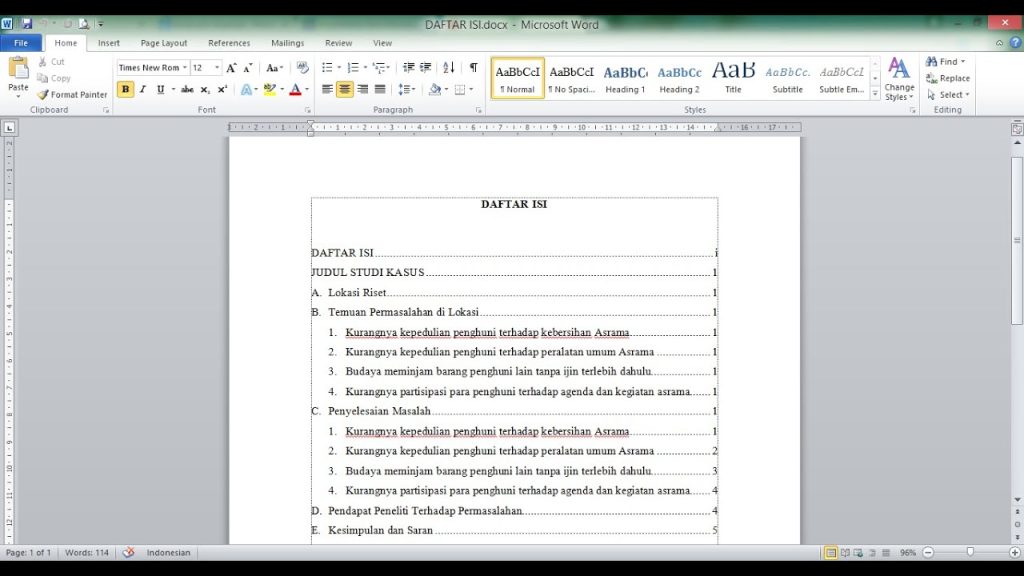Open the Find tool
The height and width of the screenshot is (576, 1024).
946,61
